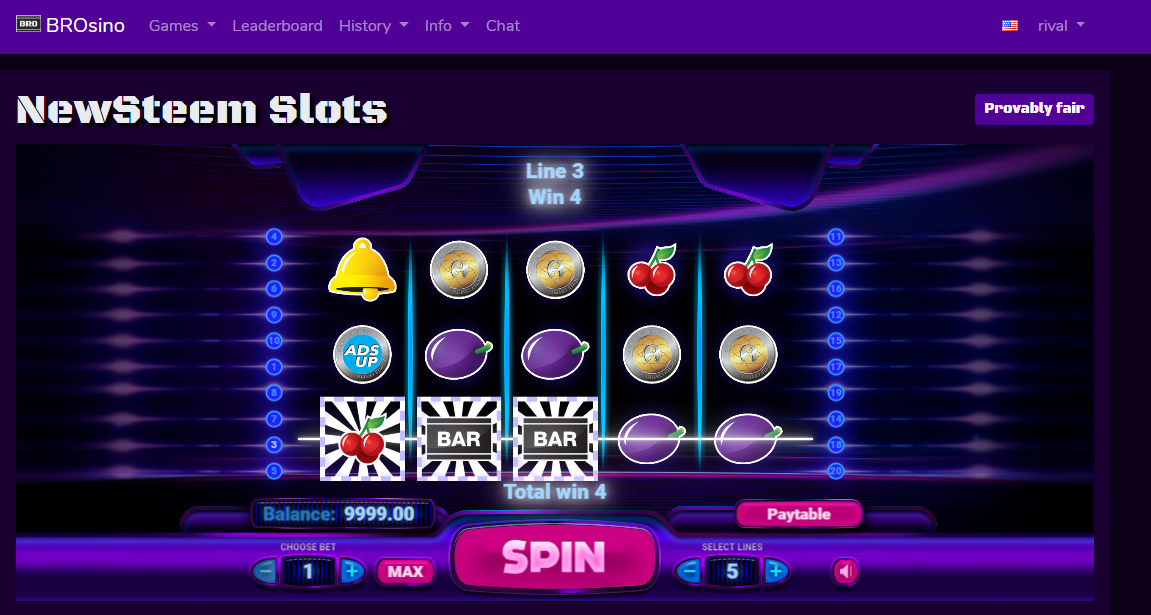Increase bet with the plus button
The height and width of the screenshot is (615, 1151).
click(x=352, y=571)
